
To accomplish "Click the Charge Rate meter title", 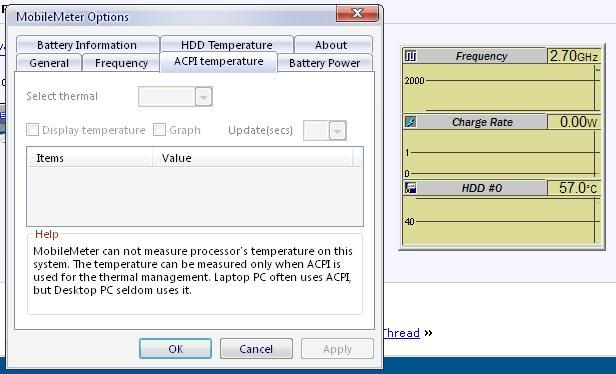I will click(482, 122).
